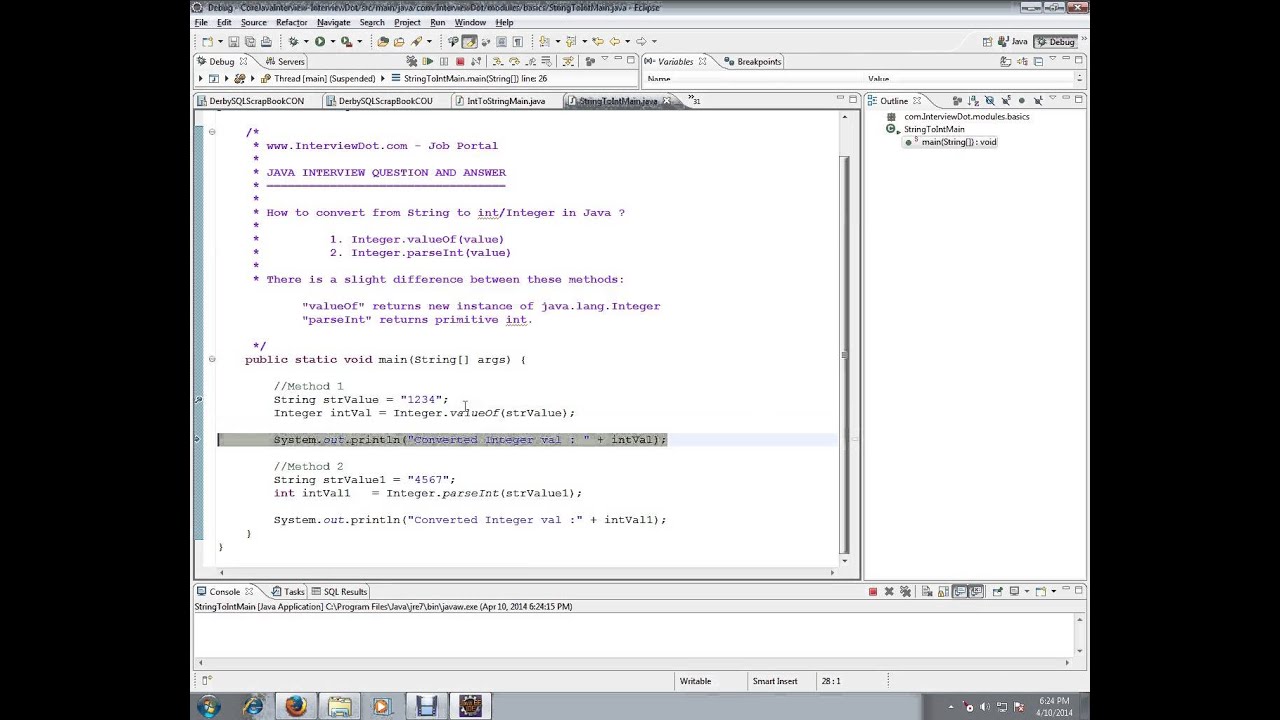Collapse the comment block fold marker
1280x720 pixels.
coord(211,132)
